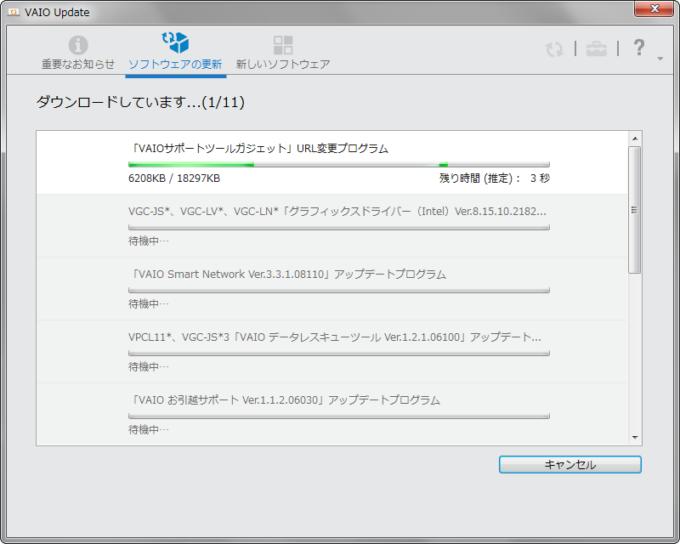
Task: Select the VAIO お引越サポート update entry
Action: click(x=285, y=400)
